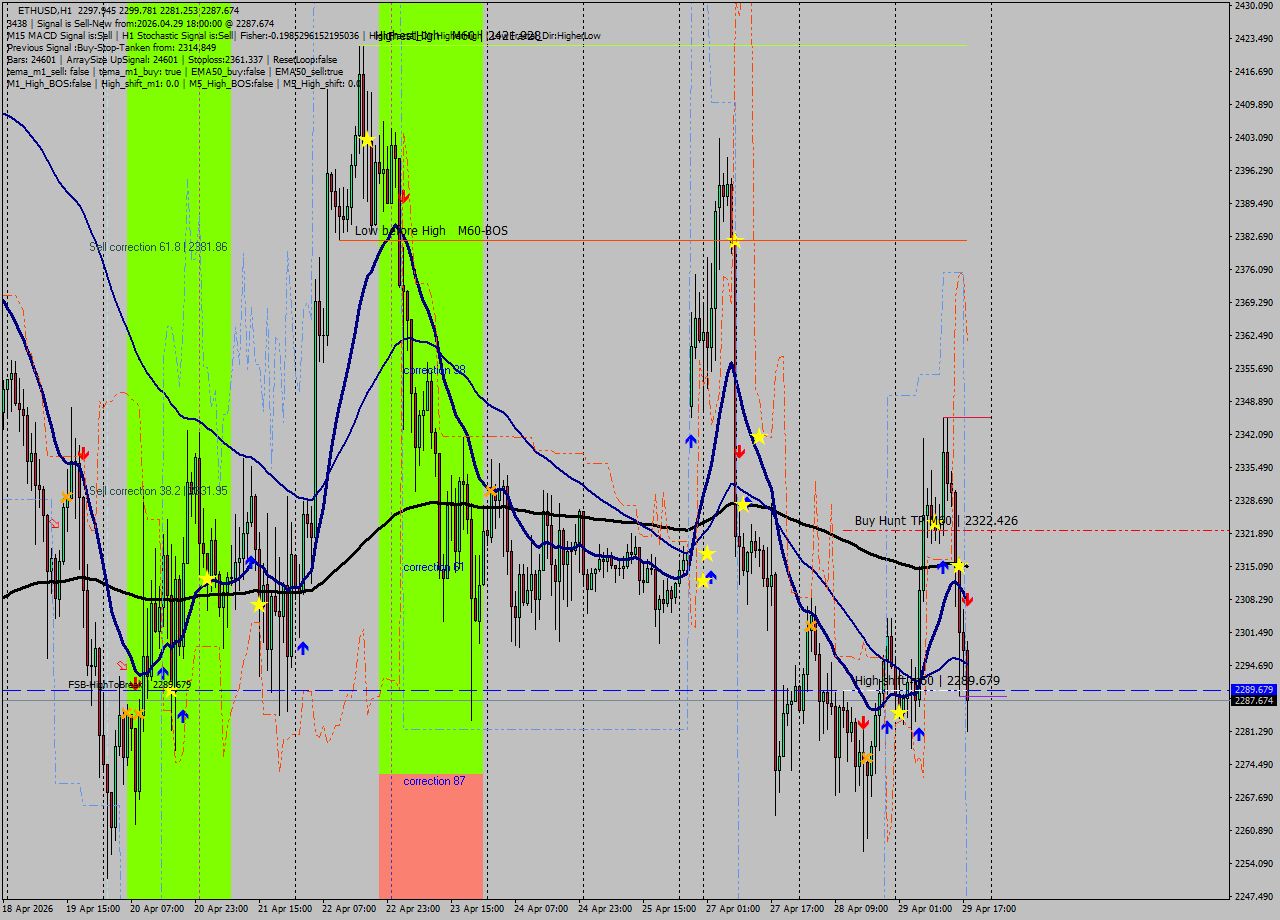Click the yellow star at the top of the 22 Apr rally
This screenshot has height=920, width=1280.
click(x=366, y=142)
